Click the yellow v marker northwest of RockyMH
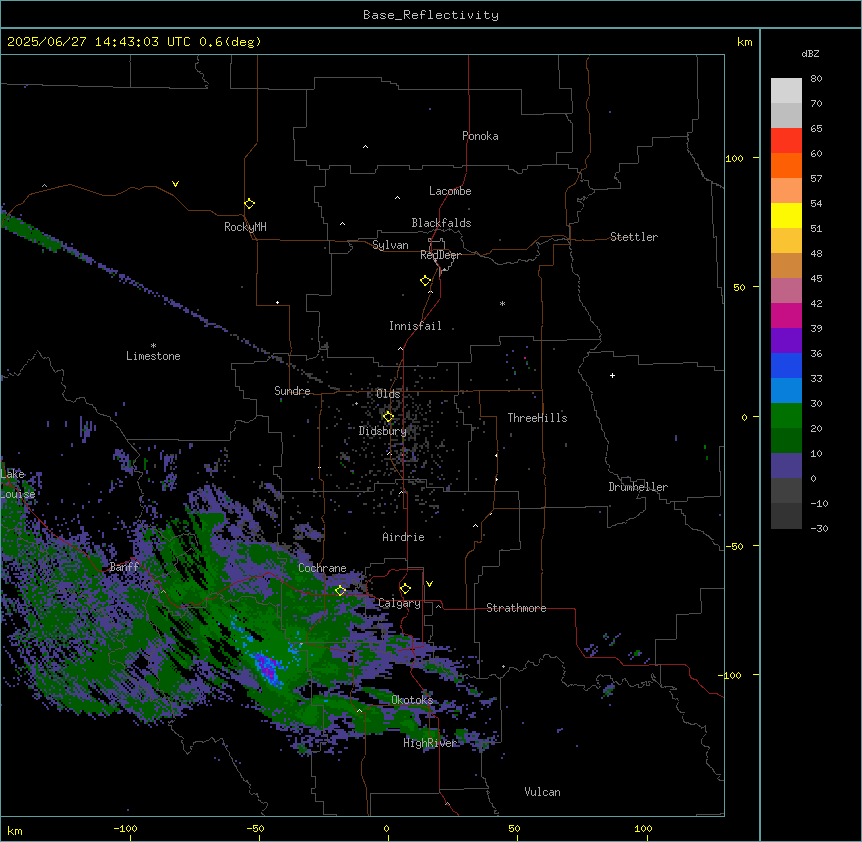This screenshot has width=862, height=842. point(175,184)
